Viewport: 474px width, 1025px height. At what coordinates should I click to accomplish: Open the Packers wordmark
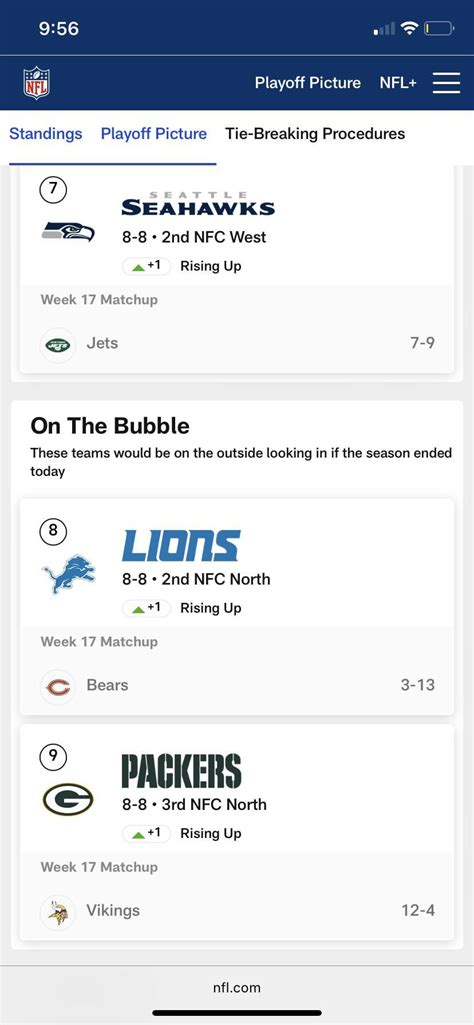coord(181,771)
